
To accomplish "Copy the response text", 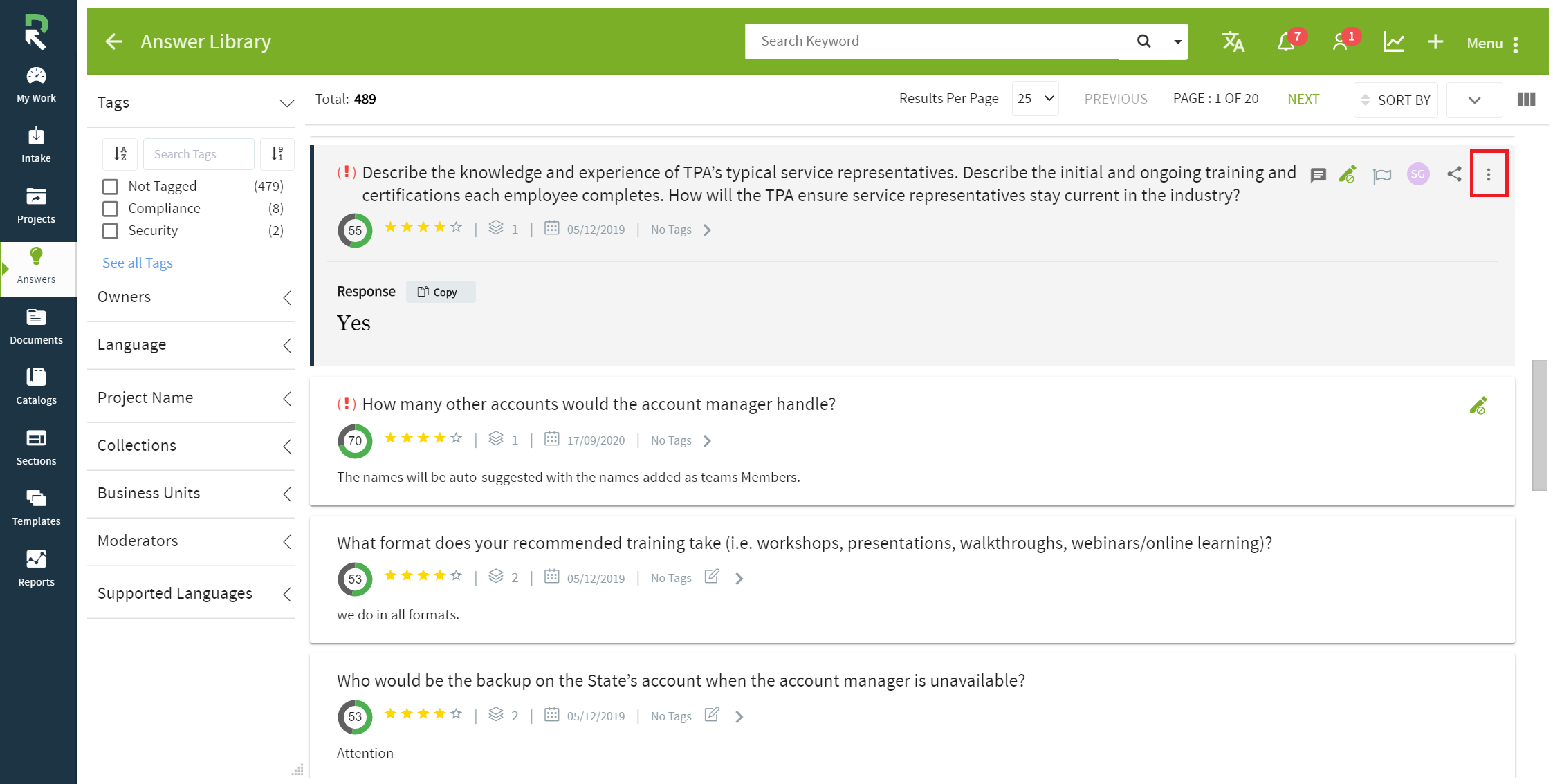I will (x=441, y=292).
